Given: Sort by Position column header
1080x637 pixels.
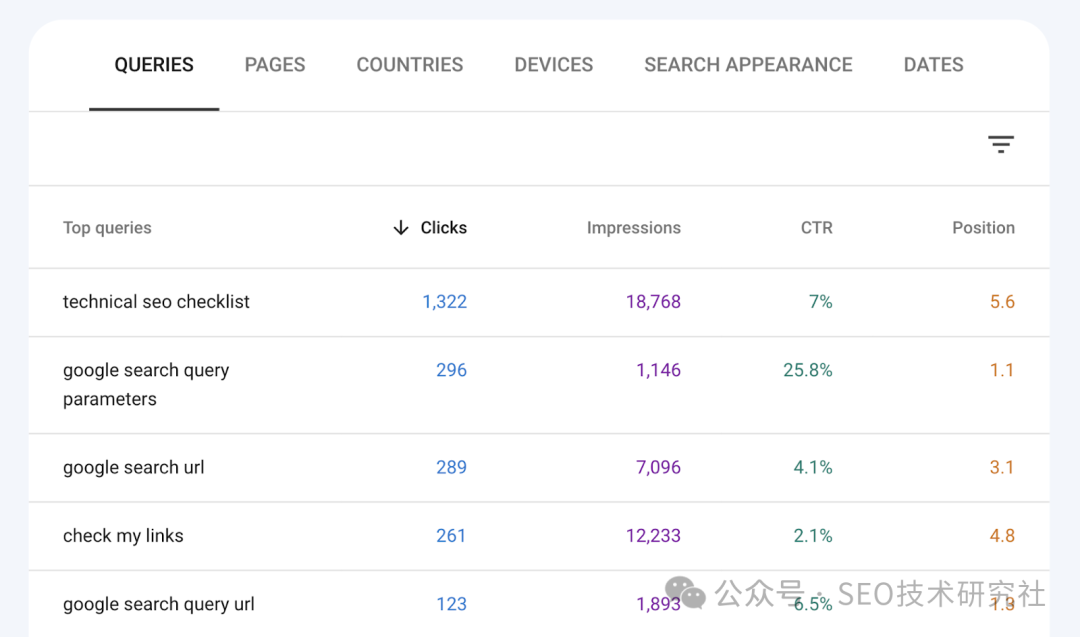Looking at the screenshot, I should point(983,228).
